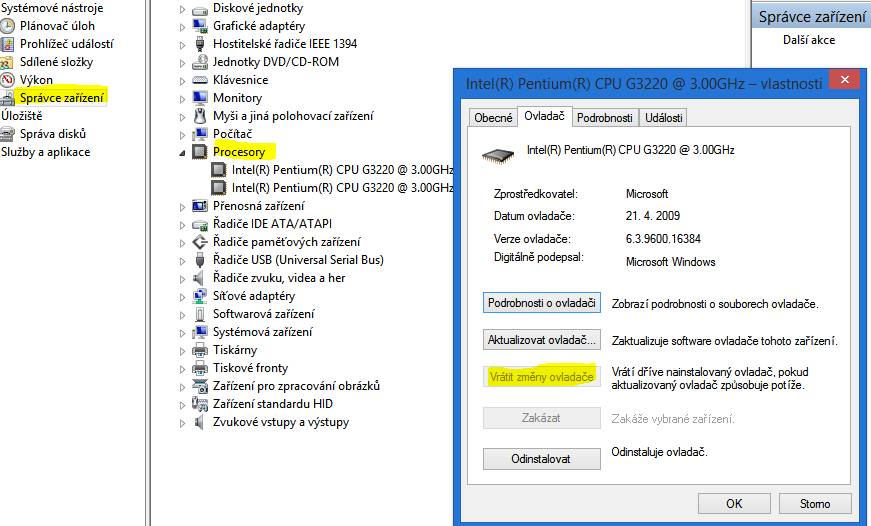Click the Hostitelské řadiče IEEE 1394 icon
Viewport: 871px width, 526px height.
click(200, 44)
